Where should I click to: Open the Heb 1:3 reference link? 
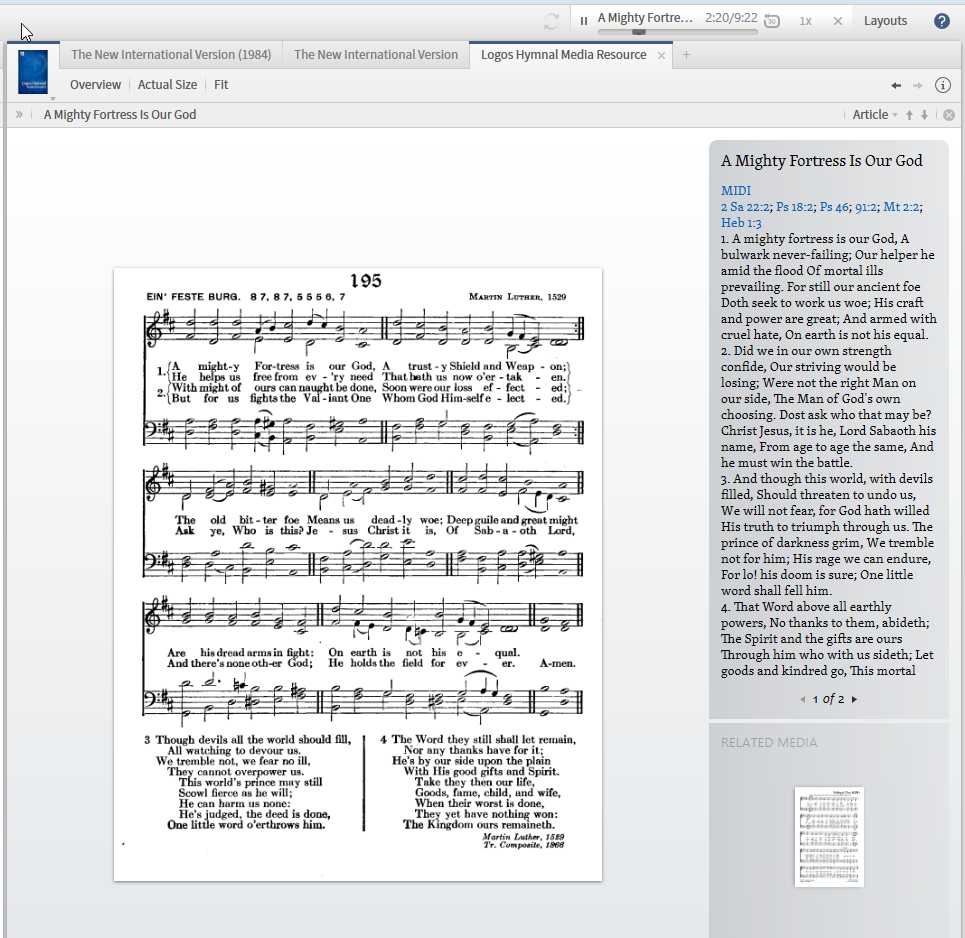741,223
